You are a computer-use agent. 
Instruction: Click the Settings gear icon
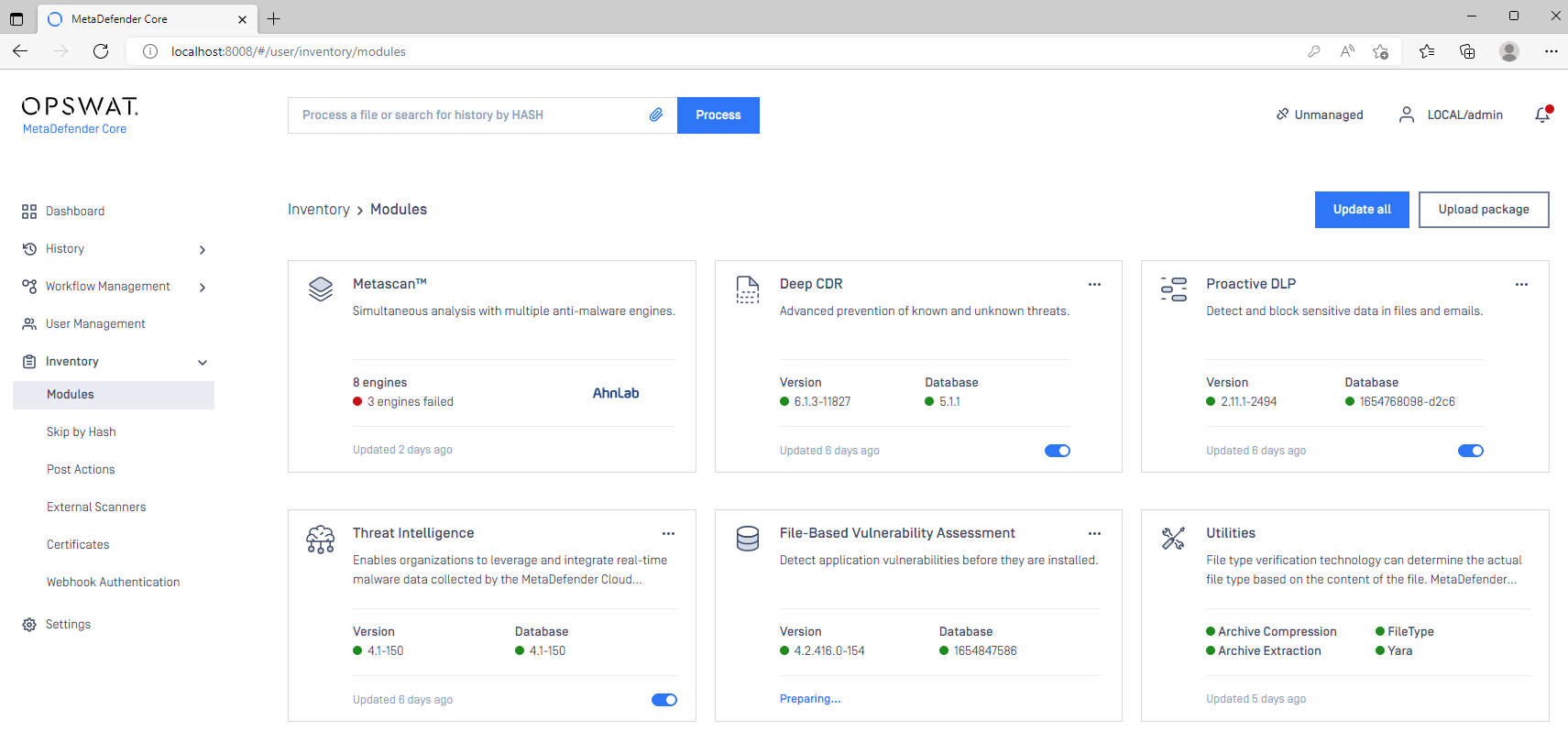coord(29,625)
